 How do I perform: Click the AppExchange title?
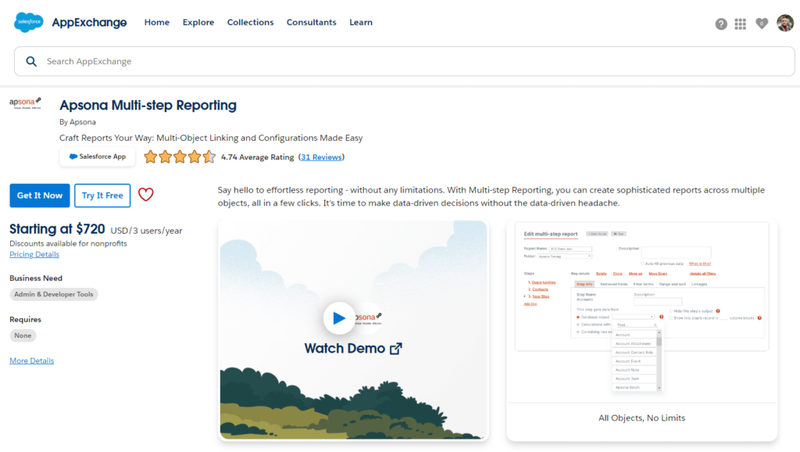(89, 22)
